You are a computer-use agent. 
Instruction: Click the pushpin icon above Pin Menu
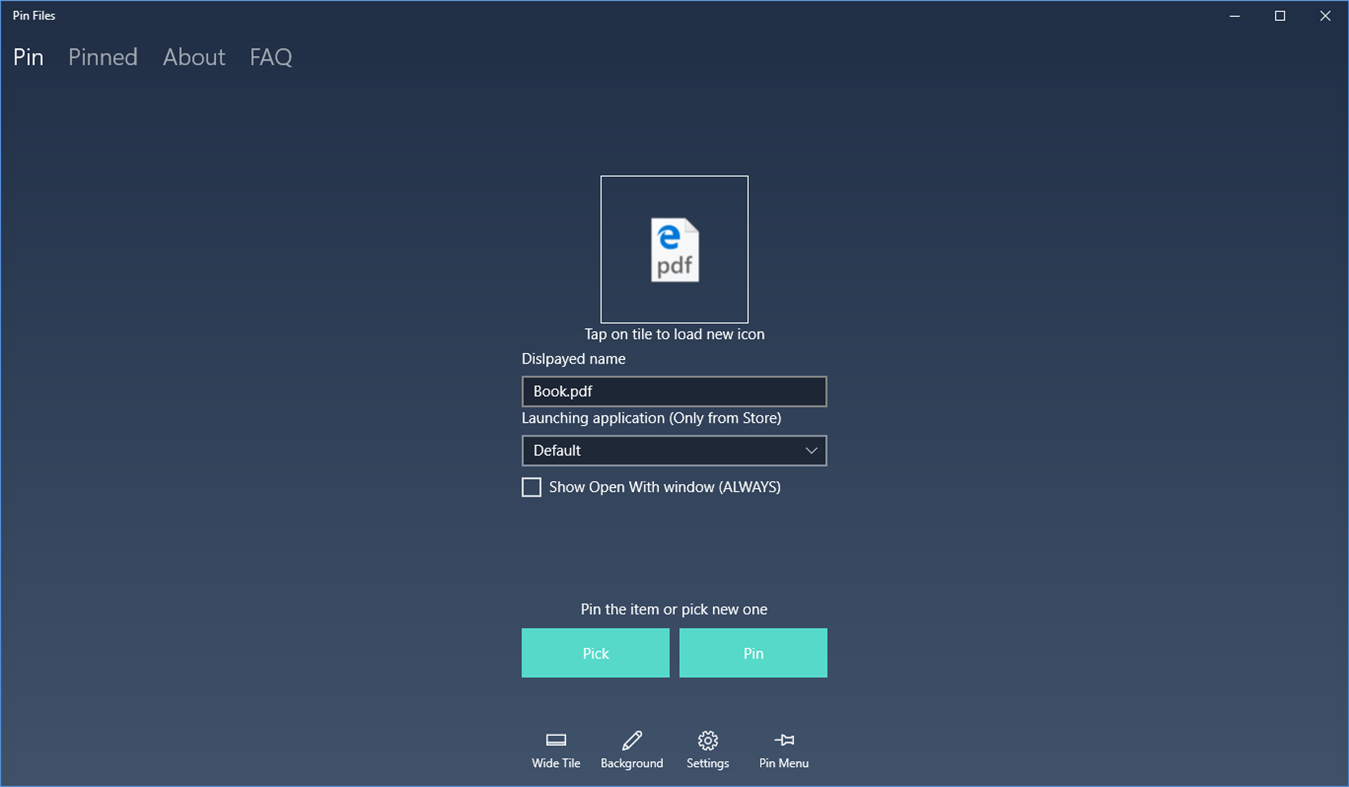[783, 740]
